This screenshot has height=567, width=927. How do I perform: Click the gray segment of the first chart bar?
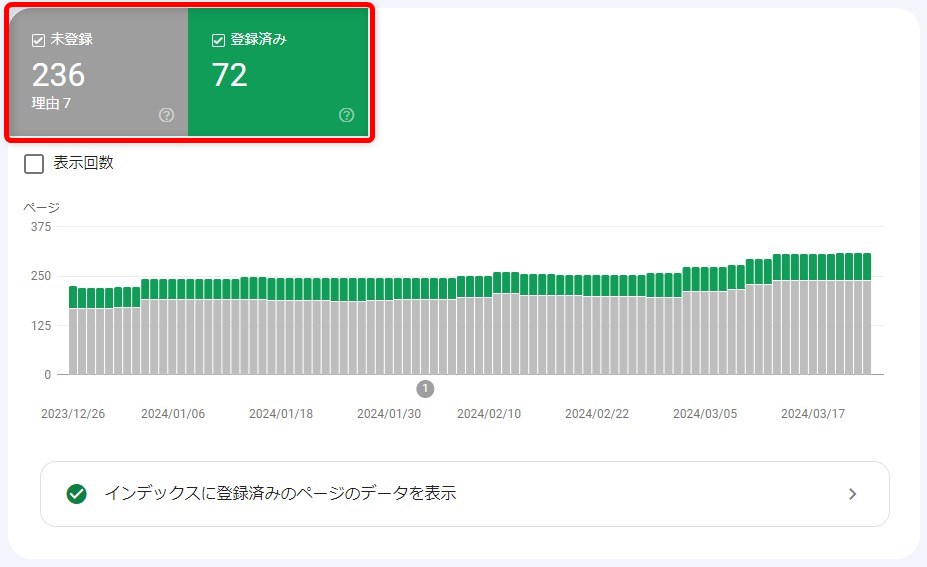(73, 340)
